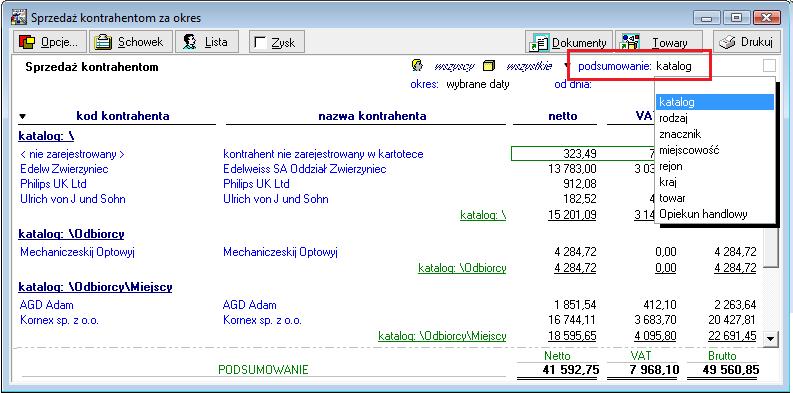Click green subtotal label 'katalog: \Odbiorcy\Miejscy'
The width and height of the screenshot is (793, 393).
tap(442, 336)
